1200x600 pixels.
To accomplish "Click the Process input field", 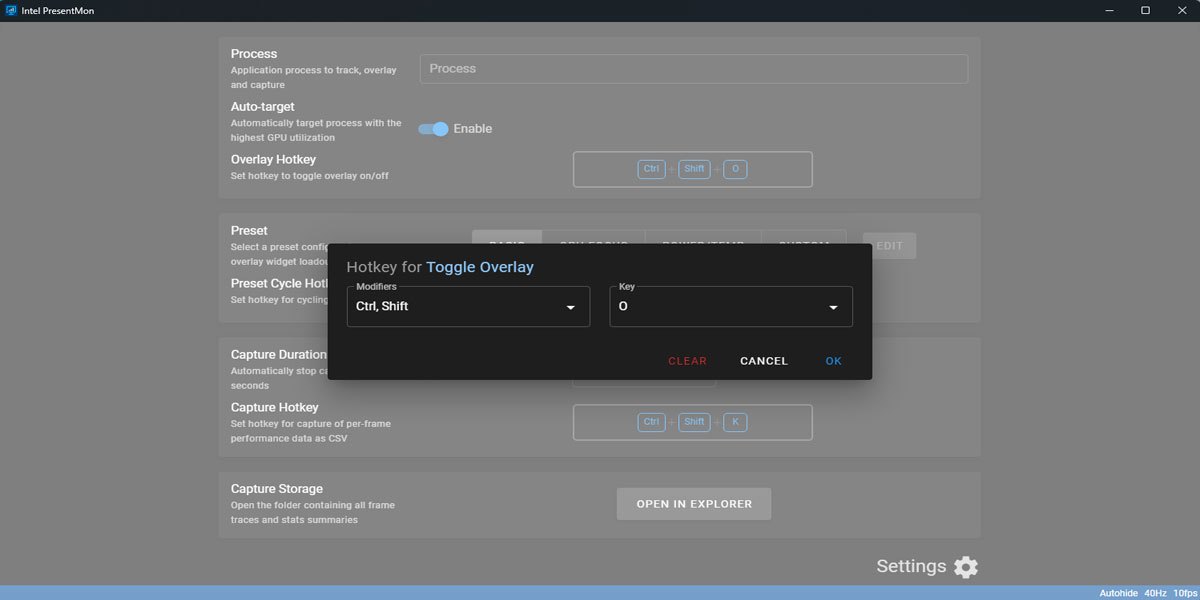I will point(693,69).
